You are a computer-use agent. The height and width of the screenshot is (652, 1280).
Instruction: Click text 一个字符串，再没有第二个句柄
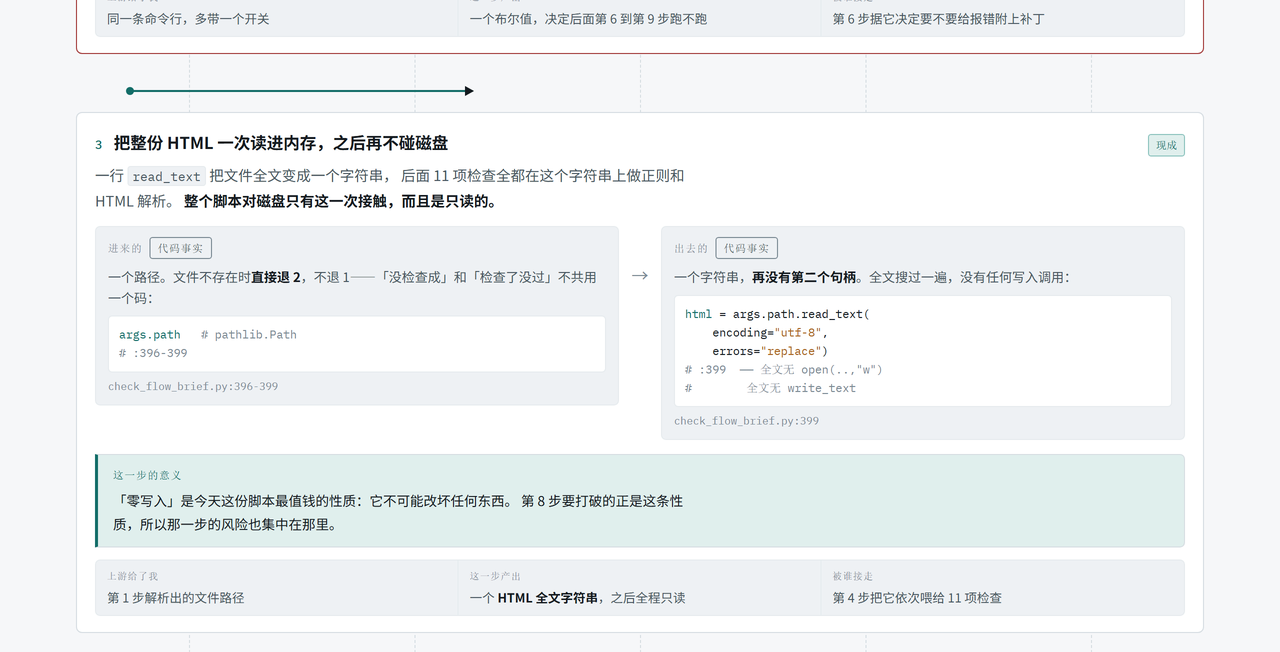coord(765,277)
